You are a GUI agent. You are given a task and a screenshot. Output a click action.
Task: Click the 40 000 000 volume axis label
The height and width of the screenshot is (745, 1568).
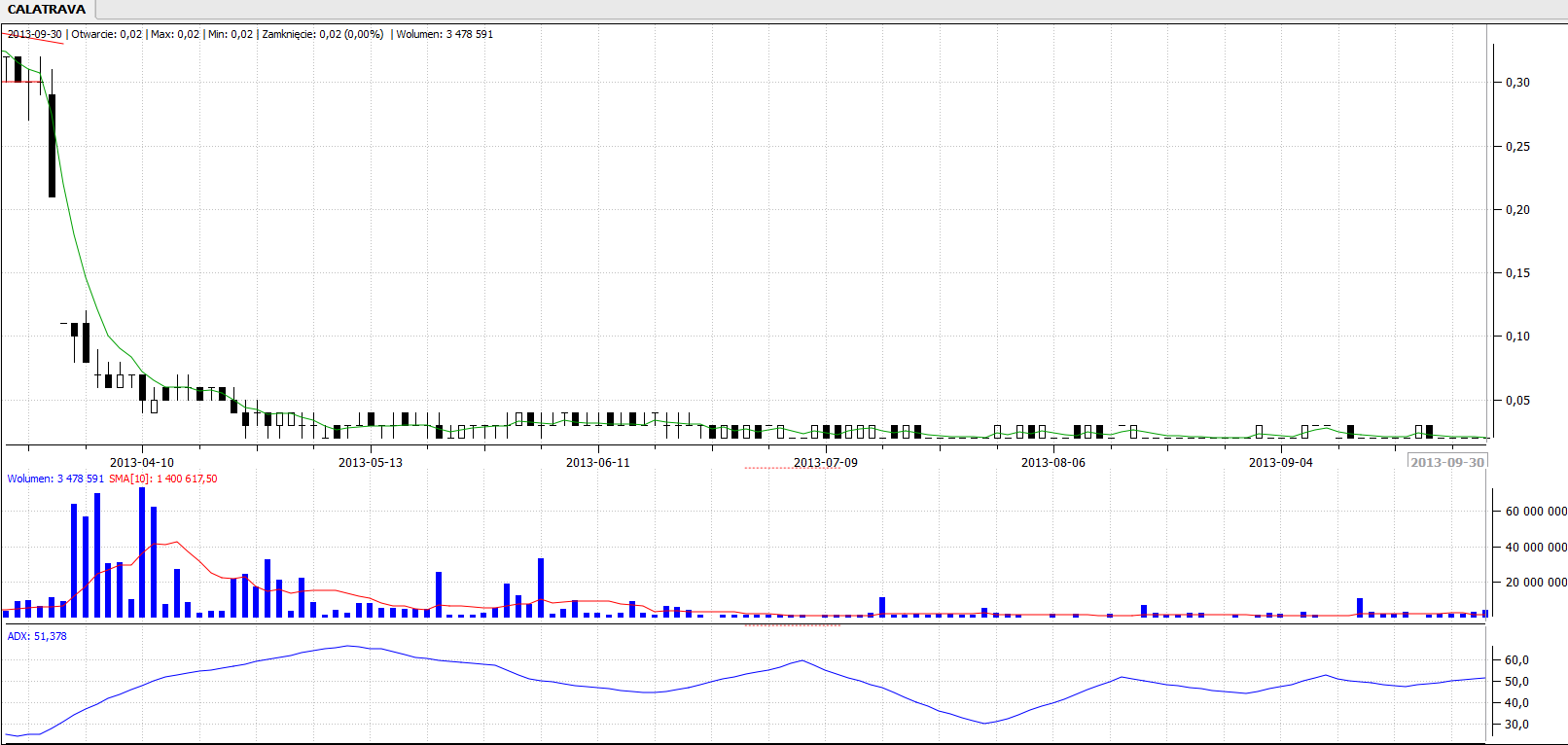pyautogui.click(x=1536, y=548)
